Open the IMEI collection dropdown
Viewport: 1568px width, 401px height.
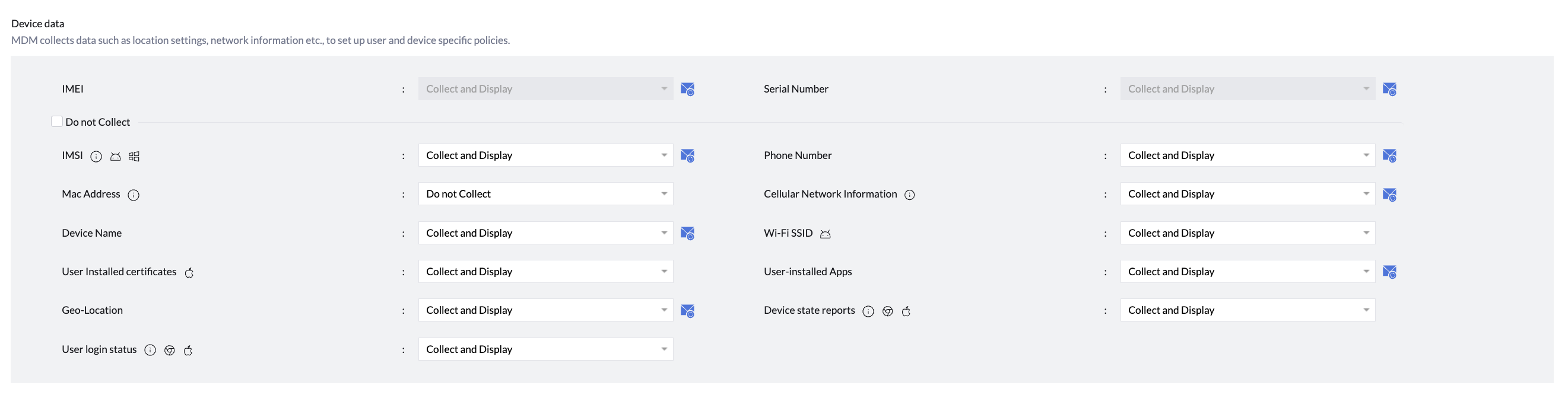coord(545,89)
